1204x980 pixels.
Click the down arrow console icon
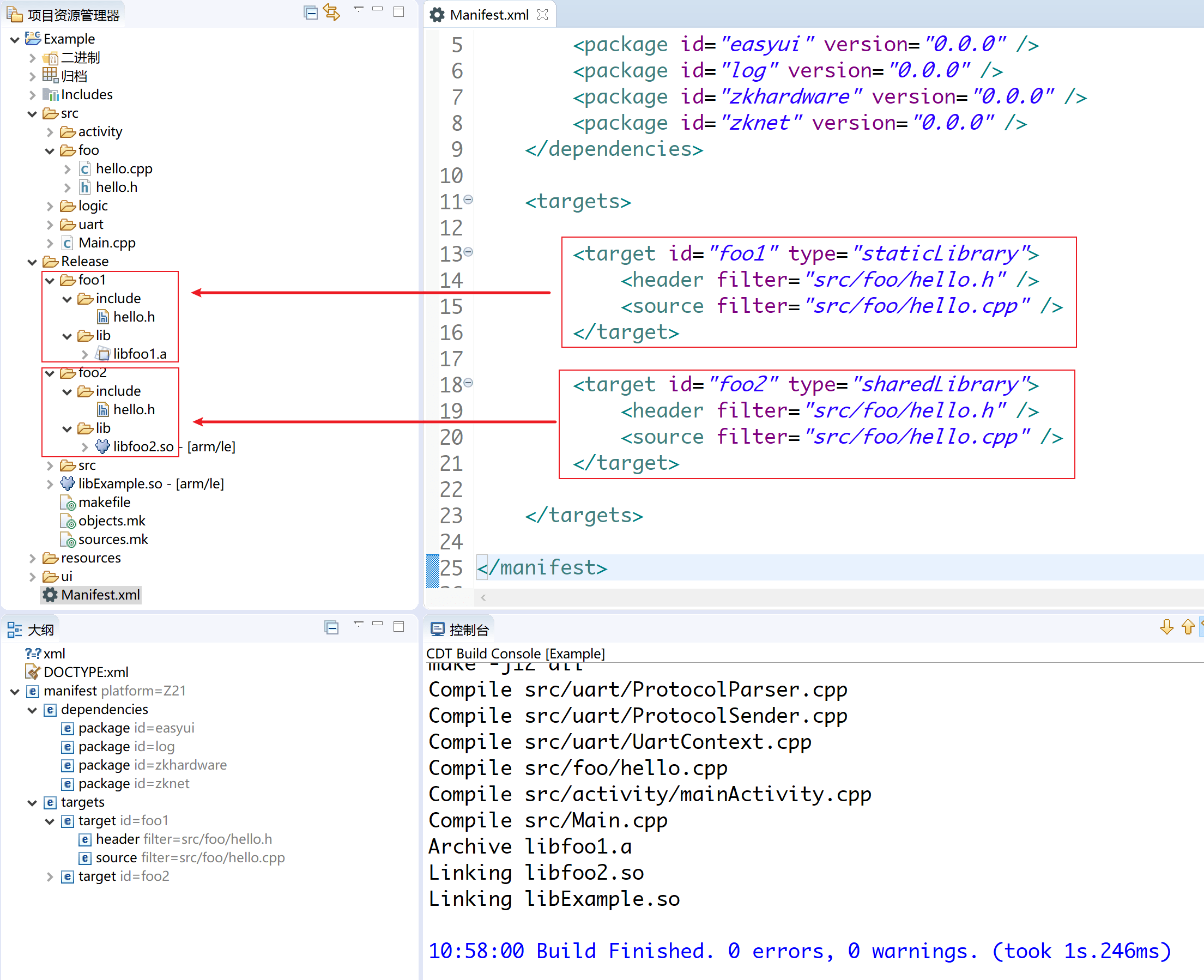[x=1167, y=627]
